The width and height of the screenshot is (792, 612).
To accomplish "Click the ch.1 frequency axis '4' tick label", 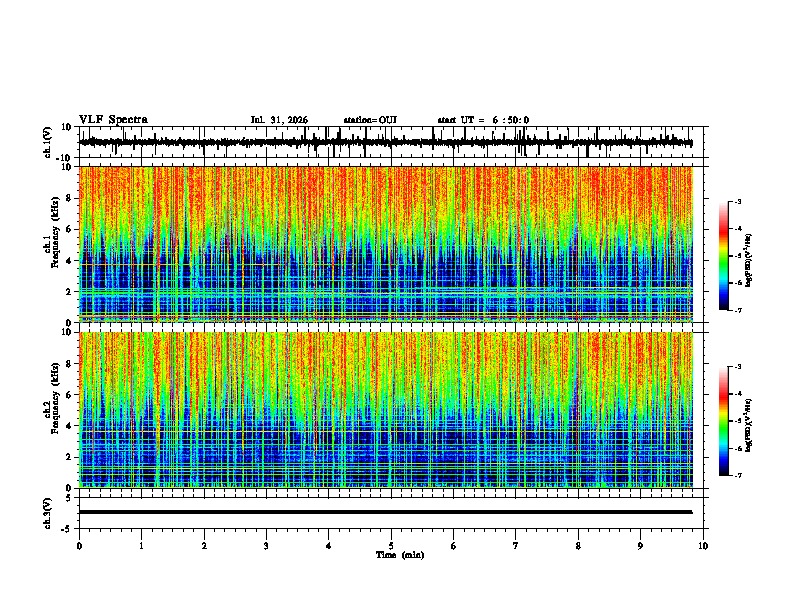I will (x=69, y=261).
